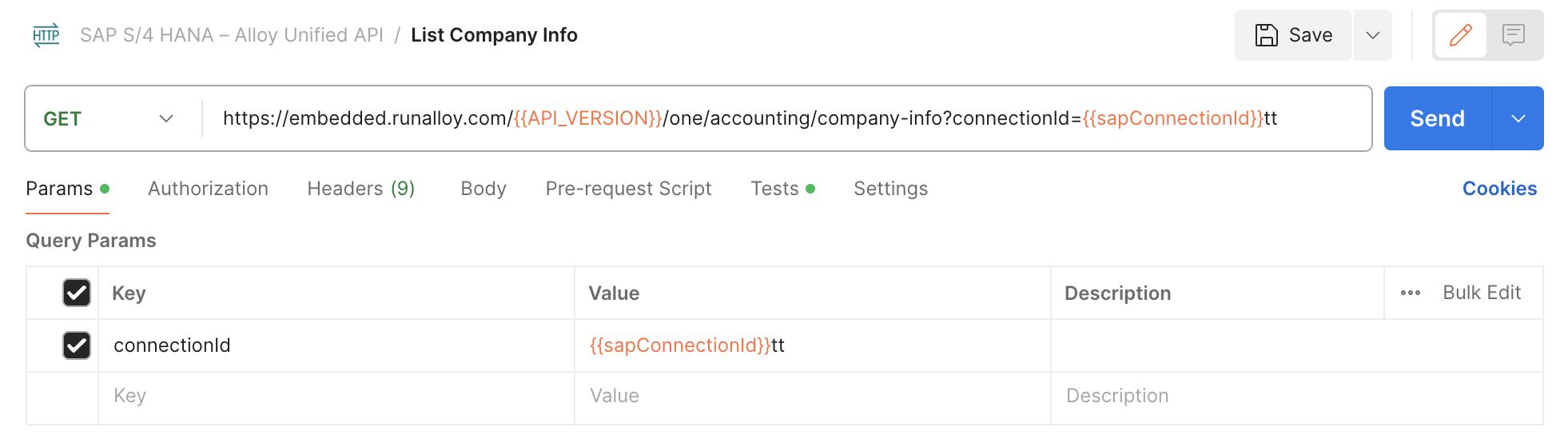This screenshot has height=443, width=1568.
Task: Toggle the select-all params header checkbox
Action: click(77, 293)
